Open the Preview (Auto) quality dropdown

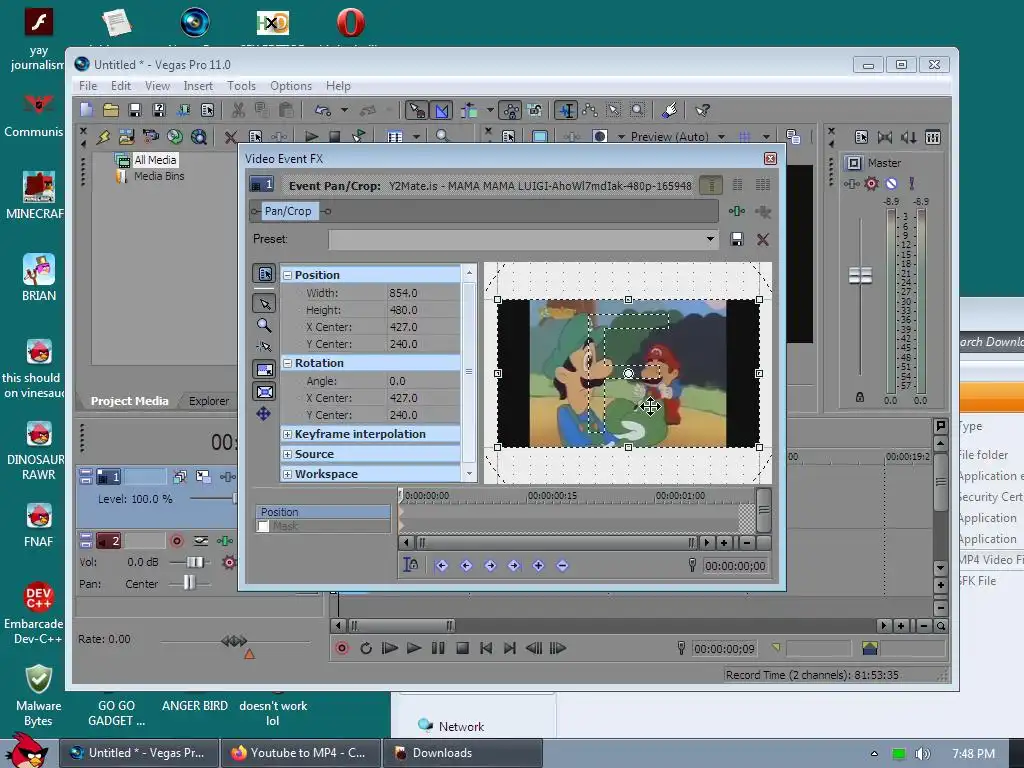[722, 137]
